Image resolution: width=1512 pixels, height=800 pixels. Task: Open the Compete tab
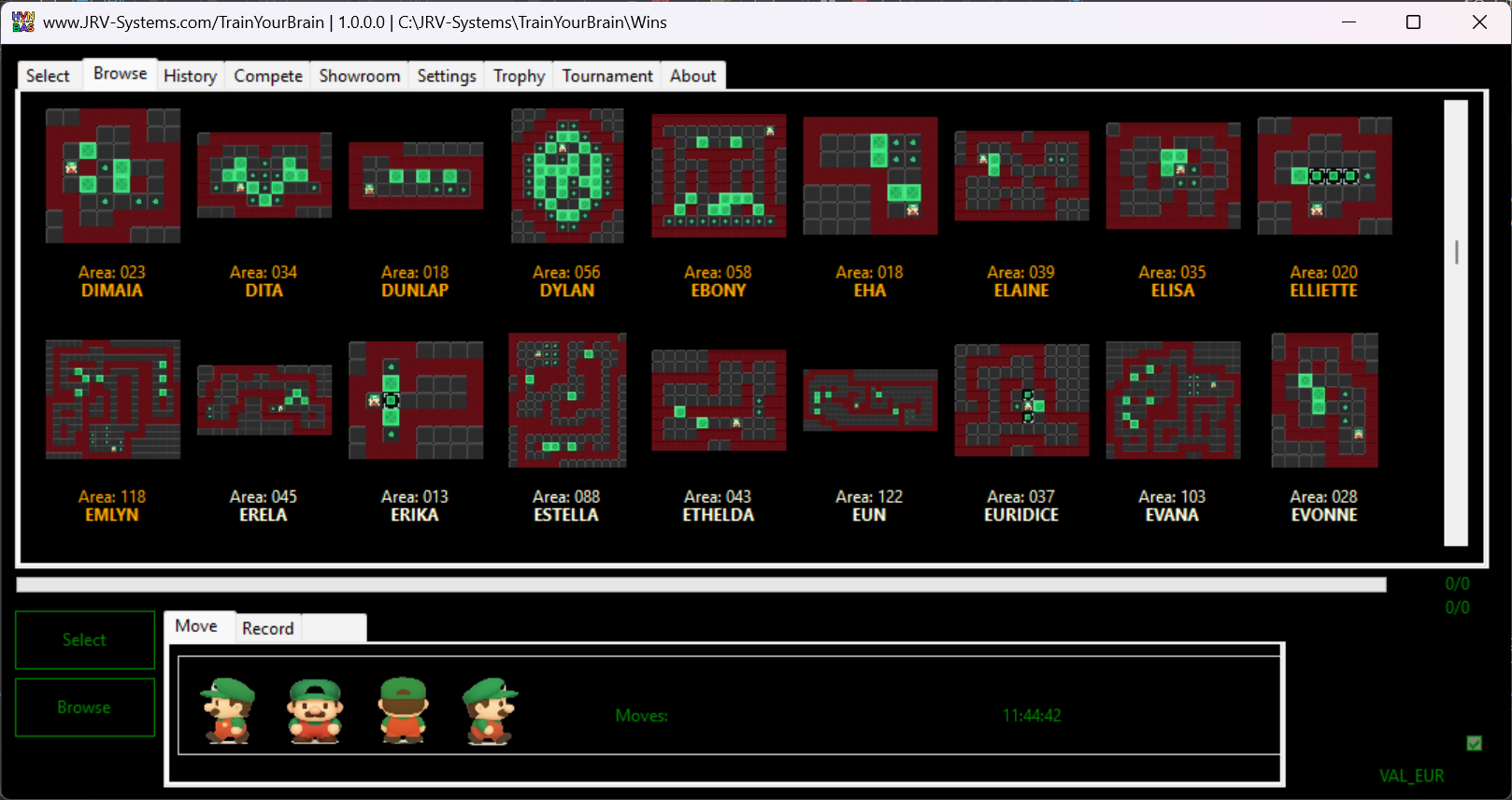coord(268,76)
